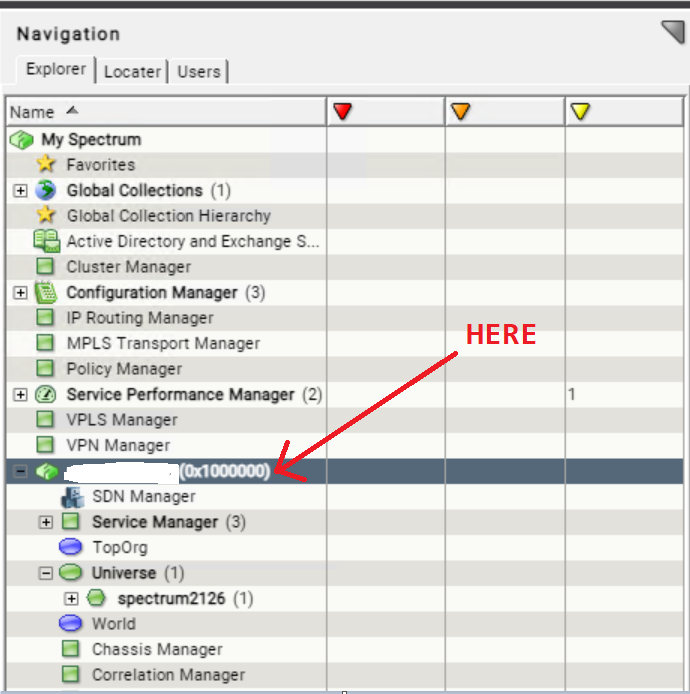Expand the spectrum2126 node
Viewport: 690px width, 694px height.
(71, 599)
